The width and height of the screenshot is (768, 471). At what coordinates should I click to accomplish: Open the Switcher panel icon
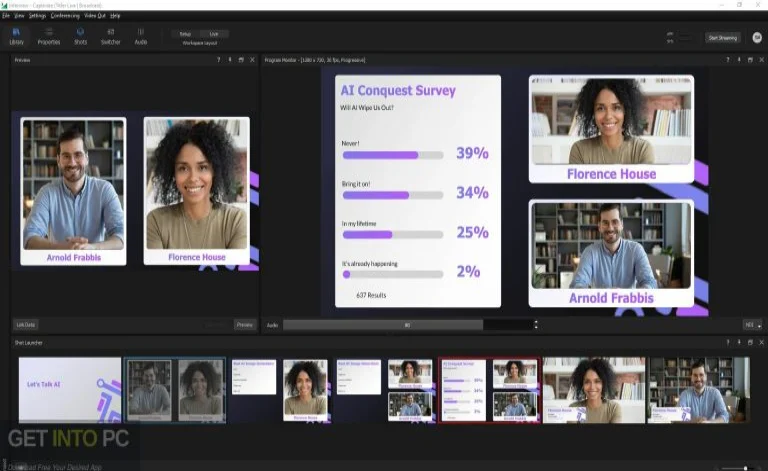click(110, 36)
